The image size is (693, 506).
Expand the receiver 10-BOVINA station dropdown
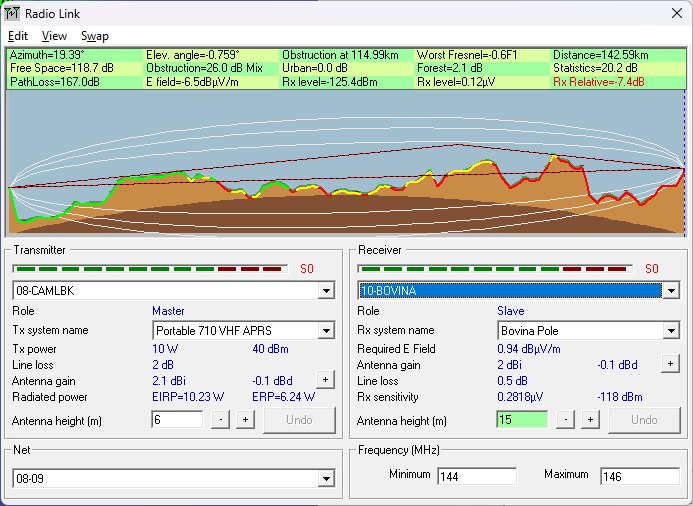(671, 291)
